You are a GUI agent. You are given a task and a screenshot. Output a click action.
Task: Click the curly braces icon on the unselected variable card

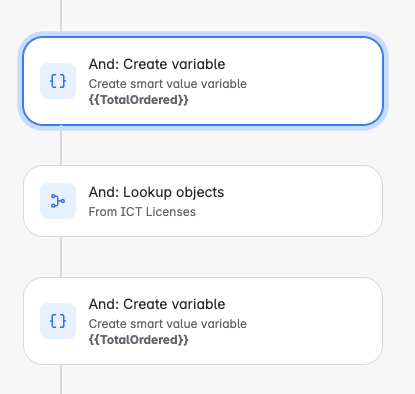click(58, 321)
